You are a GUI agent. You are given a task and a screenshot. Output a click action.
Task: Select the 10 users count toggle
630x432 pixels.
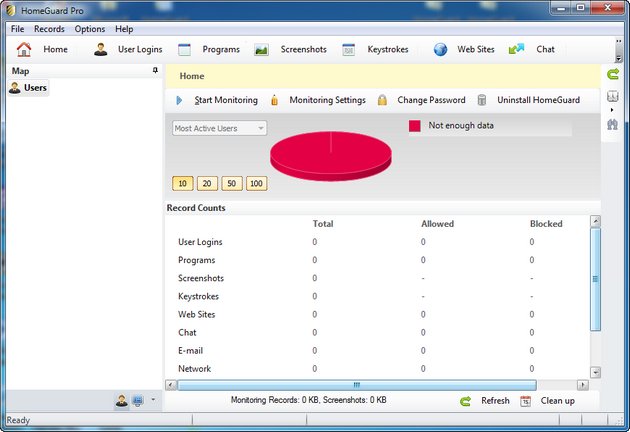182,183
